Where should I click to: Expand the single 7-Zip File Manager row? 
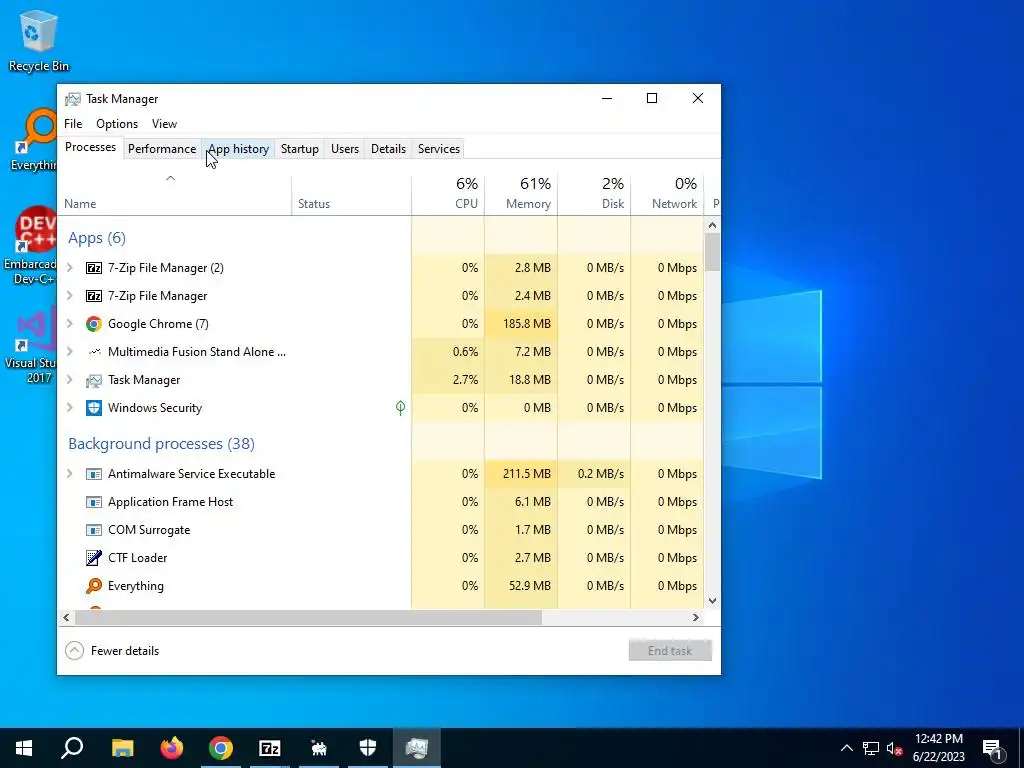[x=70, y=296]
